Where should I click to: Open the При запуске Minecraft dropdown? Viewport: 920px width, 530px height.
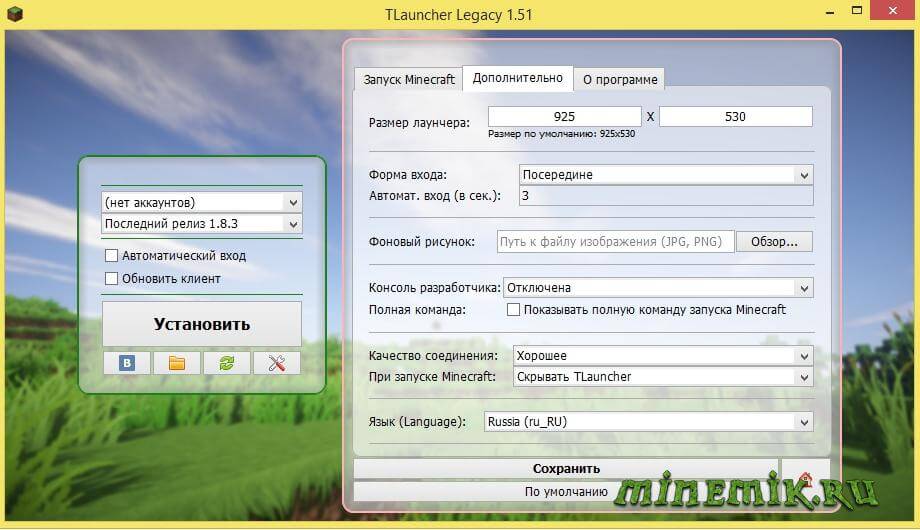pos(663,377)
